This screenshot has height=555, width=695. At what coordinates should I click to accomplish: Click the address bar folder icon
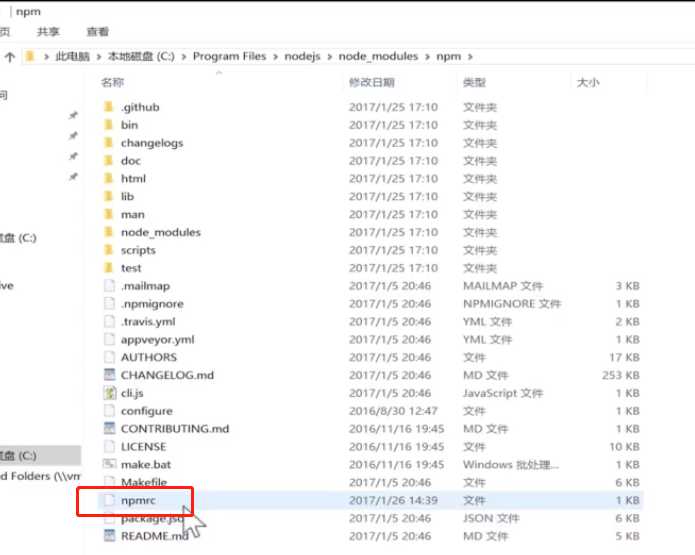pyautogui.click(x=30, y=56)
